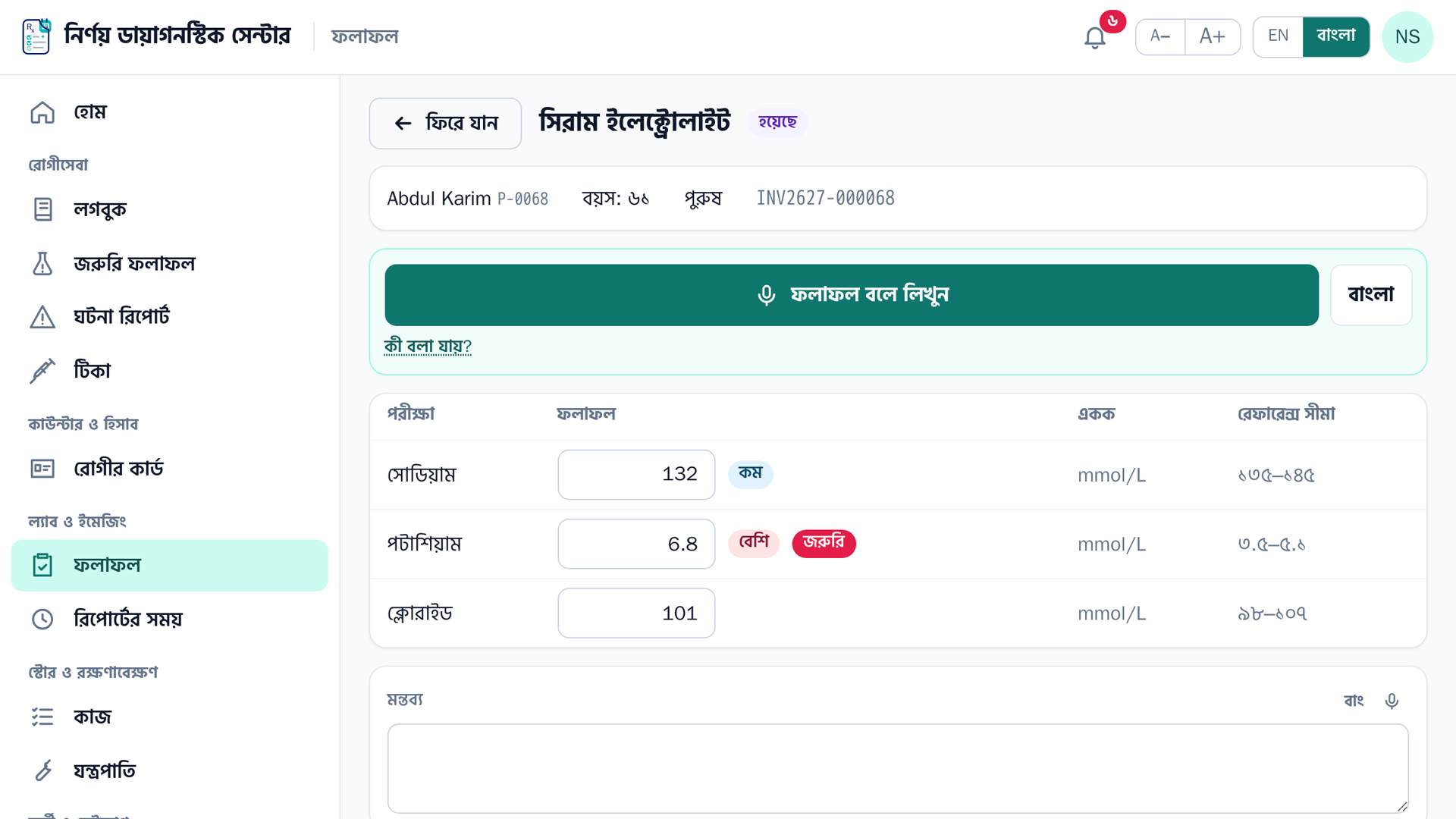
Task: Click the flask icon for urgent results
Action: [42, 263]
